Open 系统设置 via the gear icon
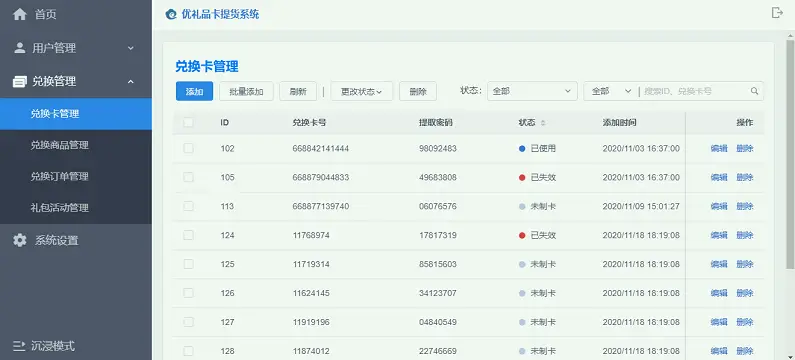The image size is (795, 360). pyautogui.click(x=19, y=240)
